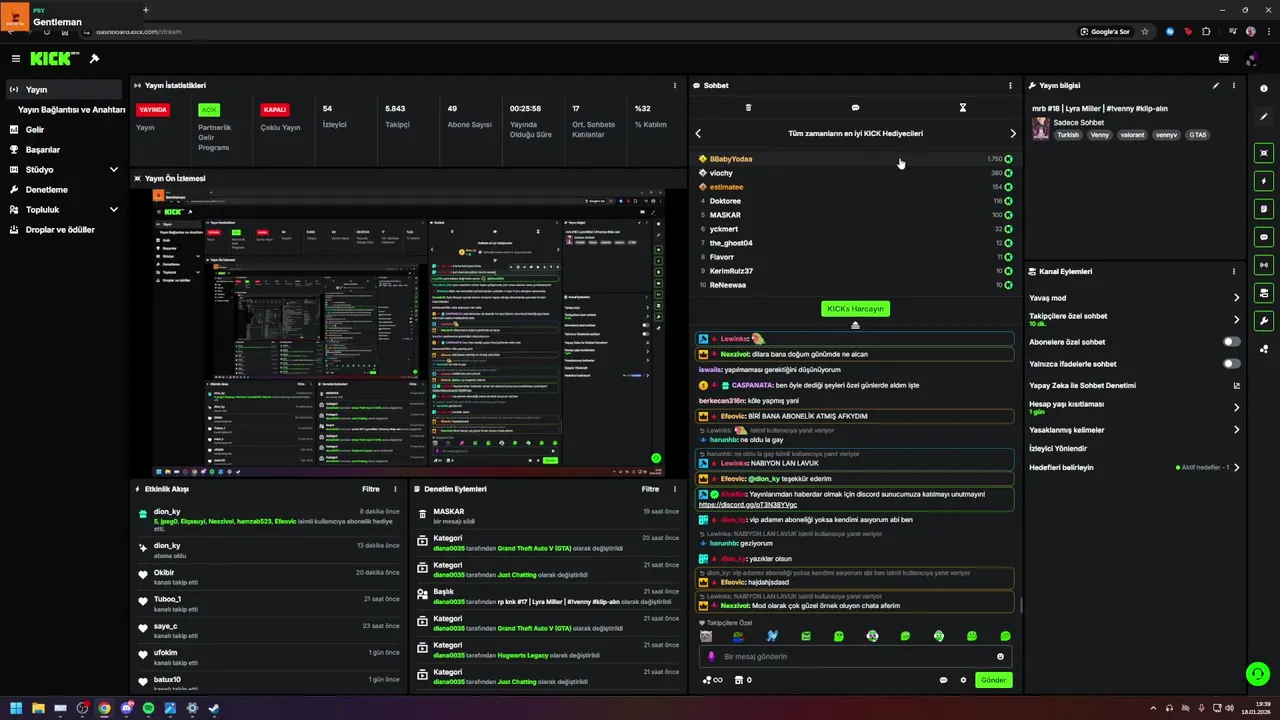The width and height of the screenshot is (1280, 720).
Task: Click the stream preview thumbnail
Action: (x=408, y=333)
